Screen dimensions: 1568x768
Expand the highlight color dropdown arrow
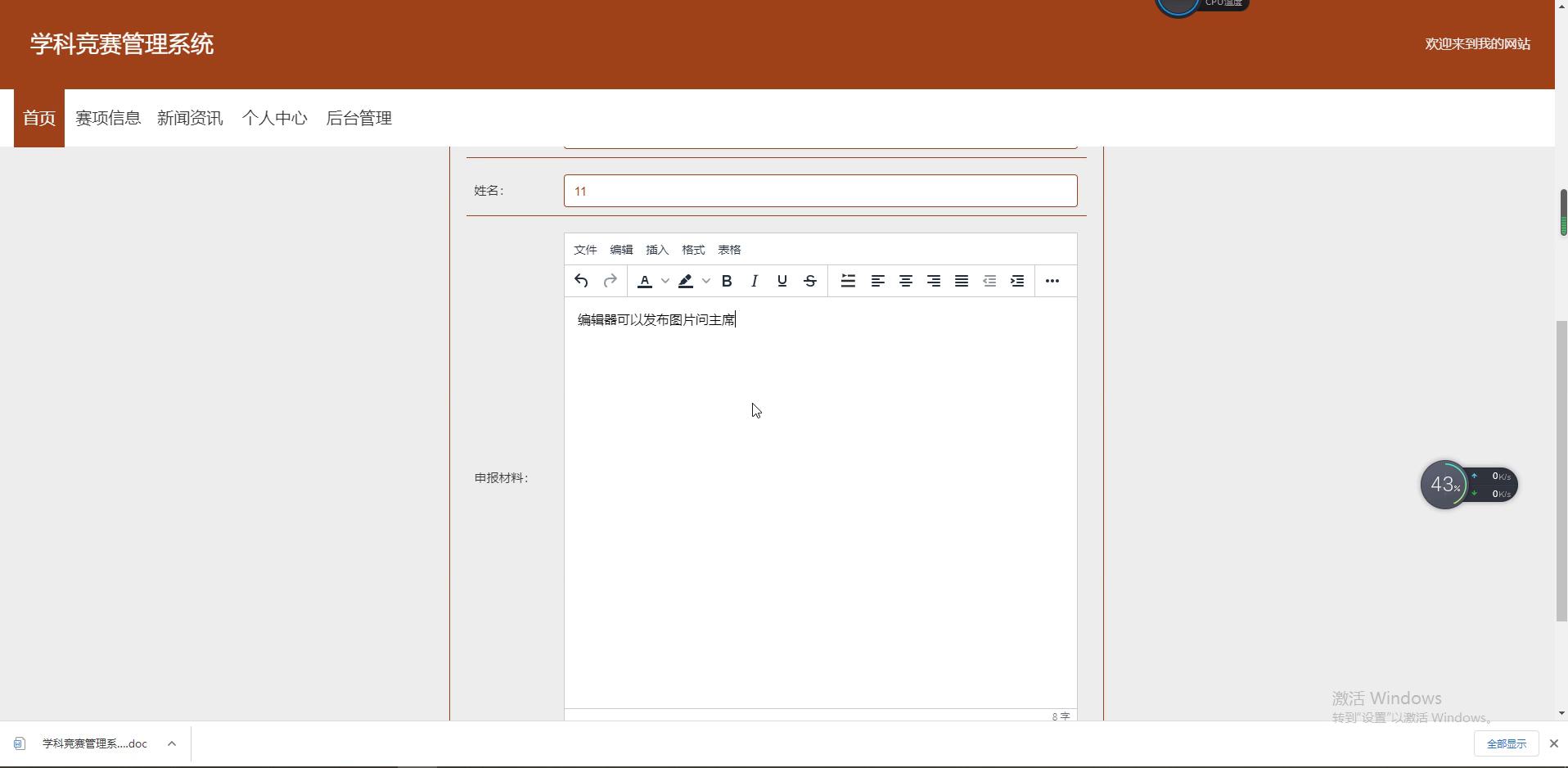706,281
